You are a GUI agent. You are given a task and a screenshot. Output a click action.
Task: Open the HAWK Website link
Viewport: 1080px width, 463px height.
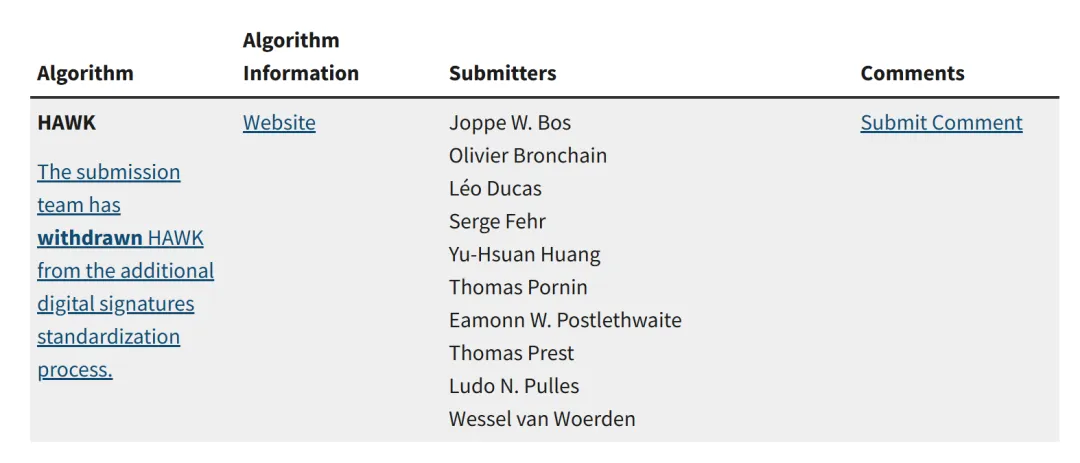coord(279,123)
